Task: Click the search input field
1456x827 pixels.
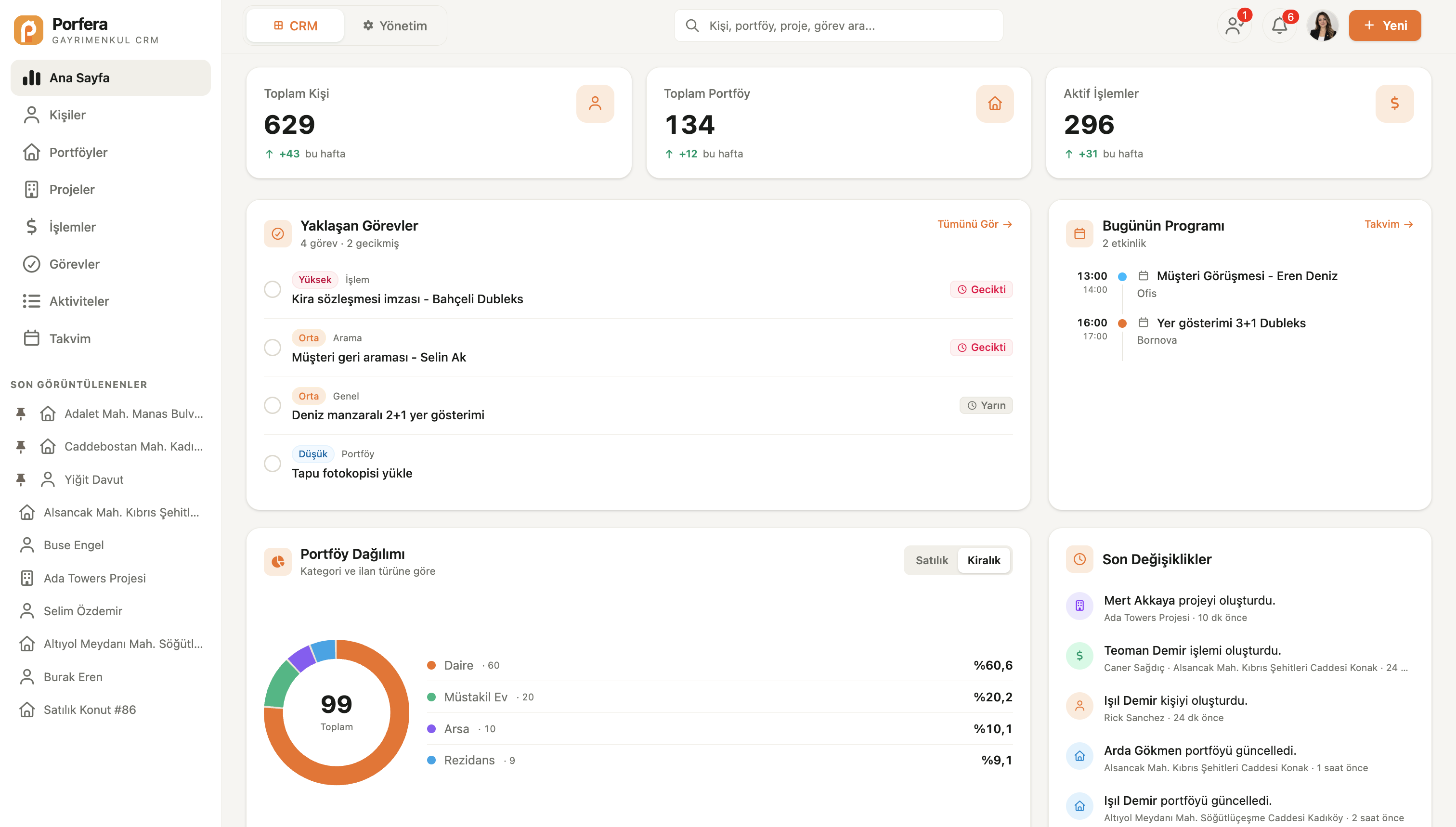Action: click(x=838, y=26)
